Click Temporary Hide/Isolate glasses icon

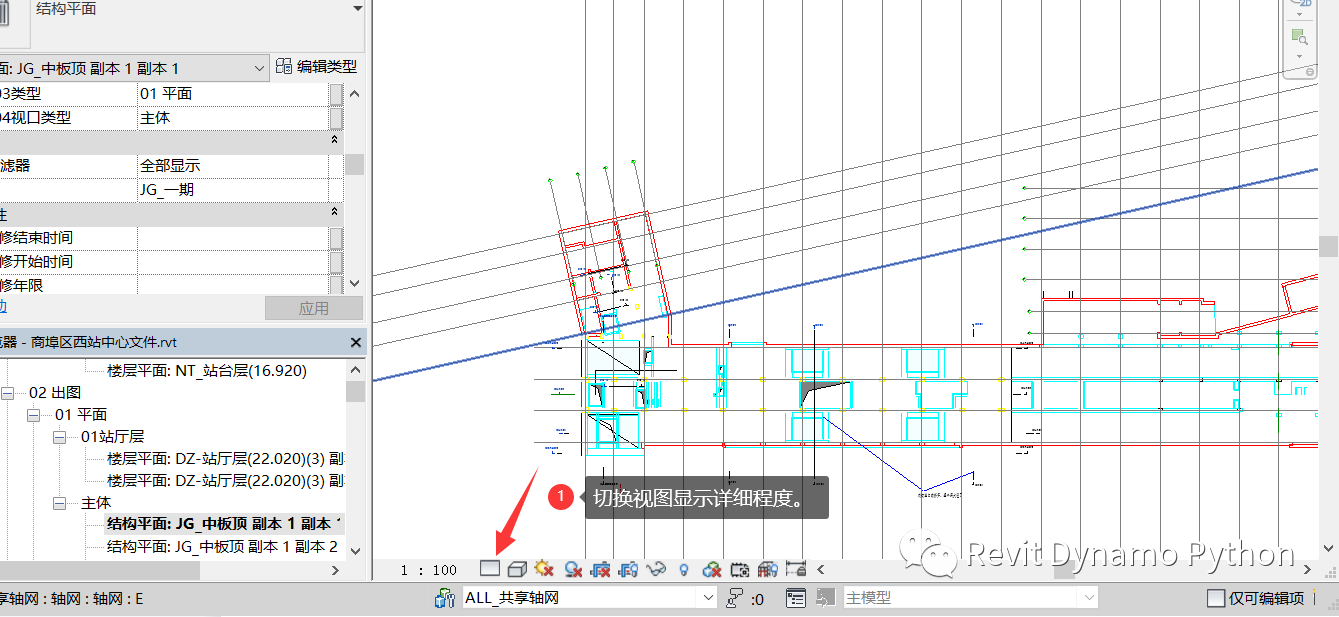pos(656,569)
